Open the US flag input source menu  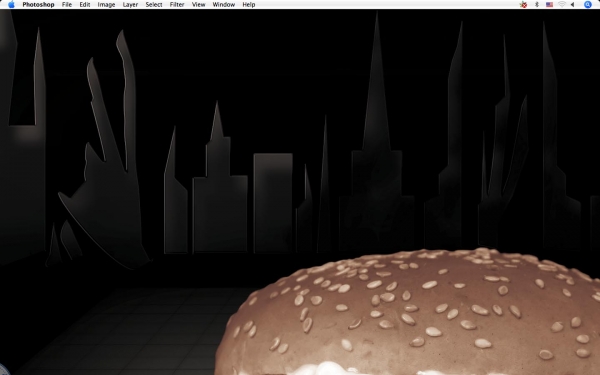click(549, 5)
